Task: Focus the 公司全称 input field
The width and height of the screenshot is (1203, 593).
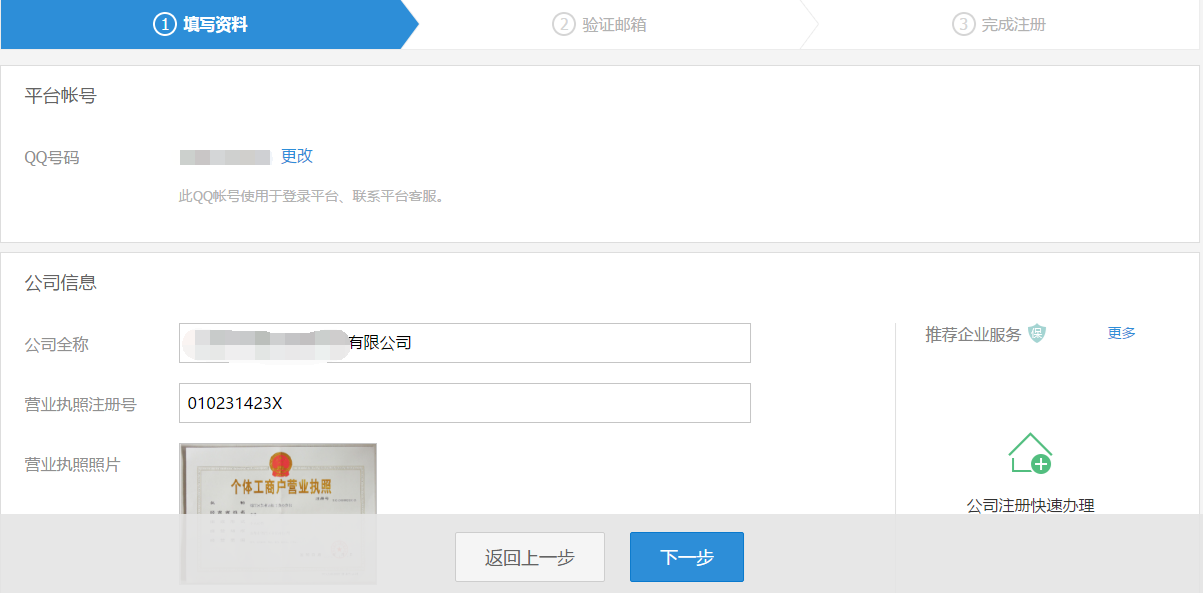Action: coord(464,343)
